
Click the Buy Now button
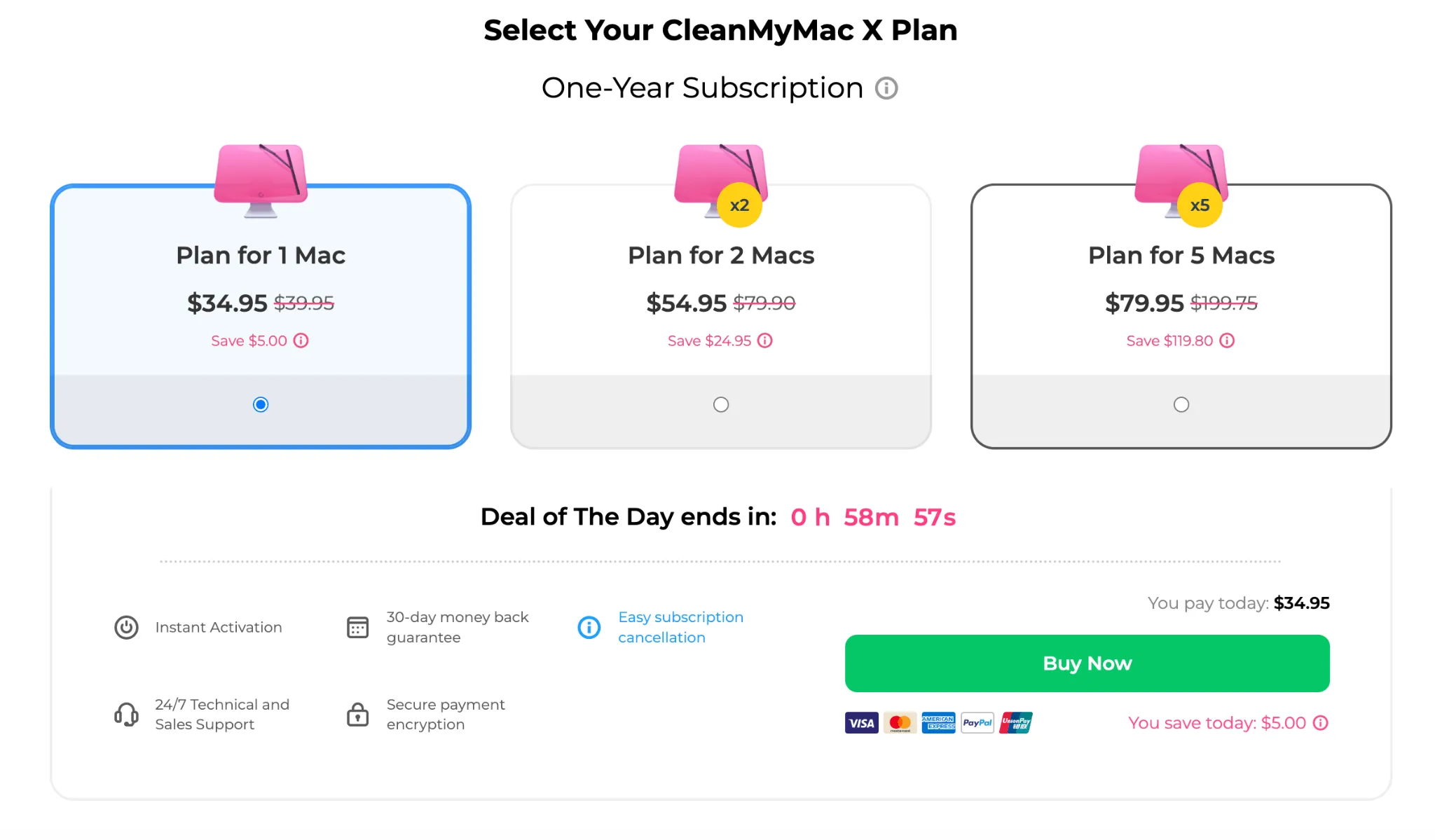pyautogui.click(x=1087, y=663)
